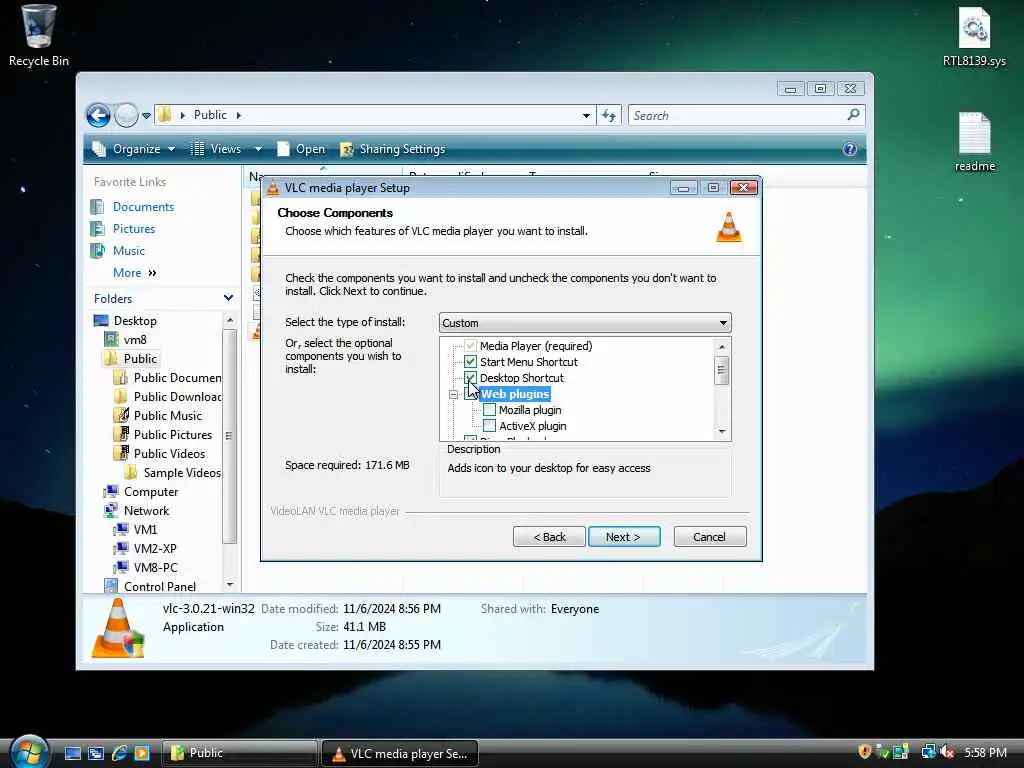This screenshot has width=1024, height=768.
Task: Select the readme file on desktop
Action: (974, 142)
